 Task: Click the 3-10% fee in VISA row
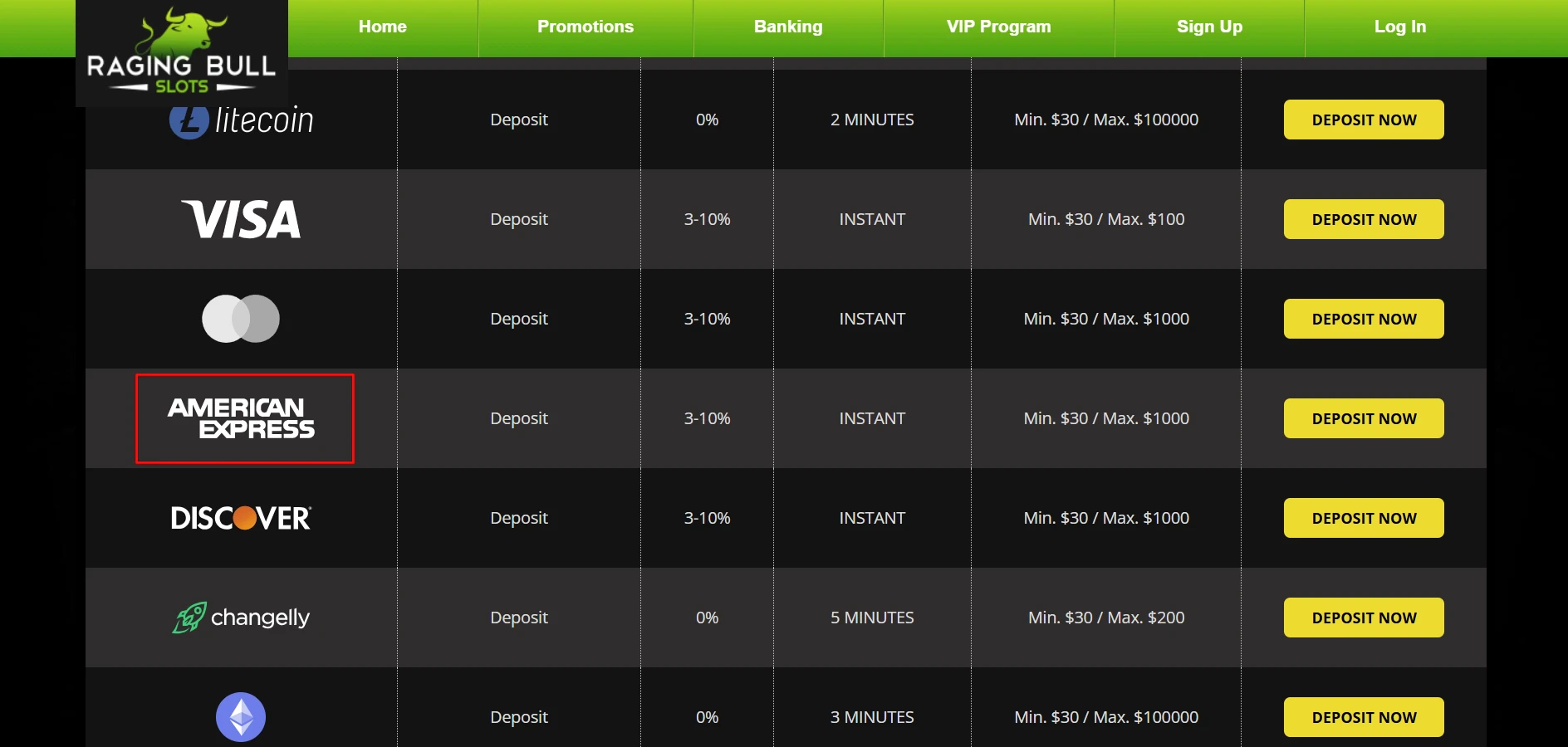(x=707, y=219)
